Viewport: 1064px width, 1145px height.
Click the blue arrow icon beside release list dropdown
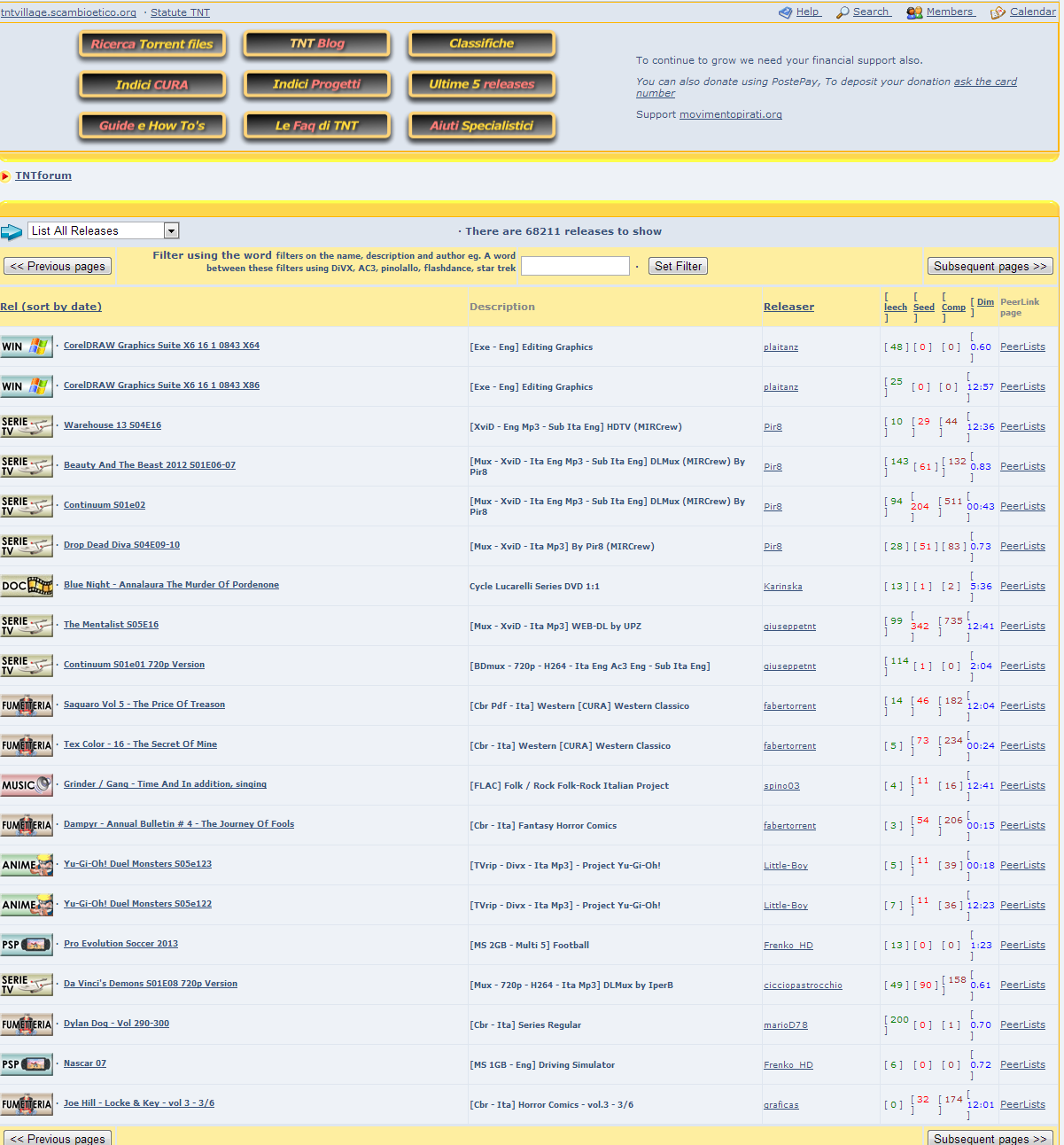coord(12,232)
